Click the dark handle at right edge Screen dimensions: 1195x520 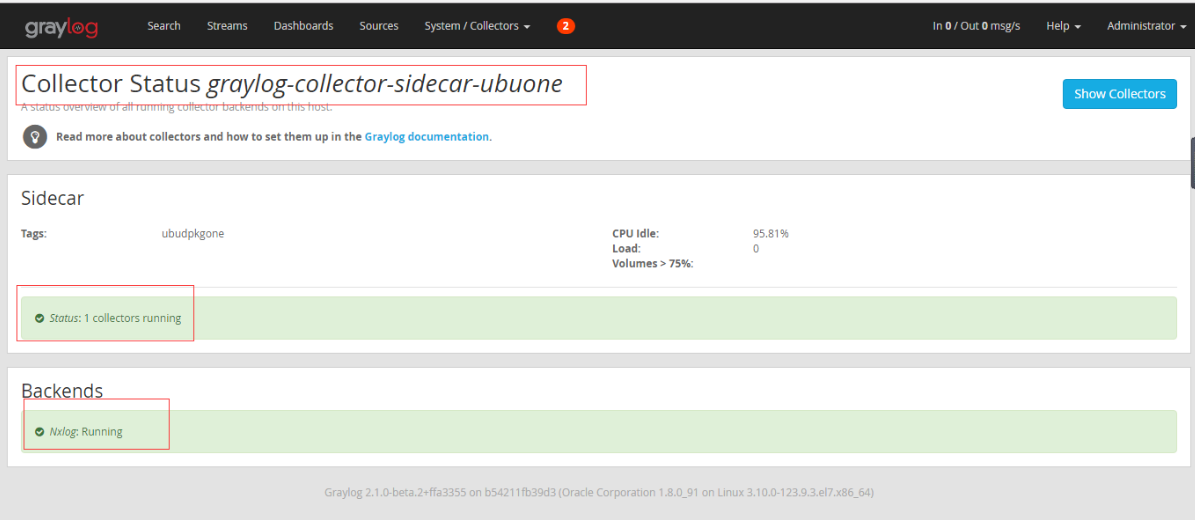click(1192, 162)
